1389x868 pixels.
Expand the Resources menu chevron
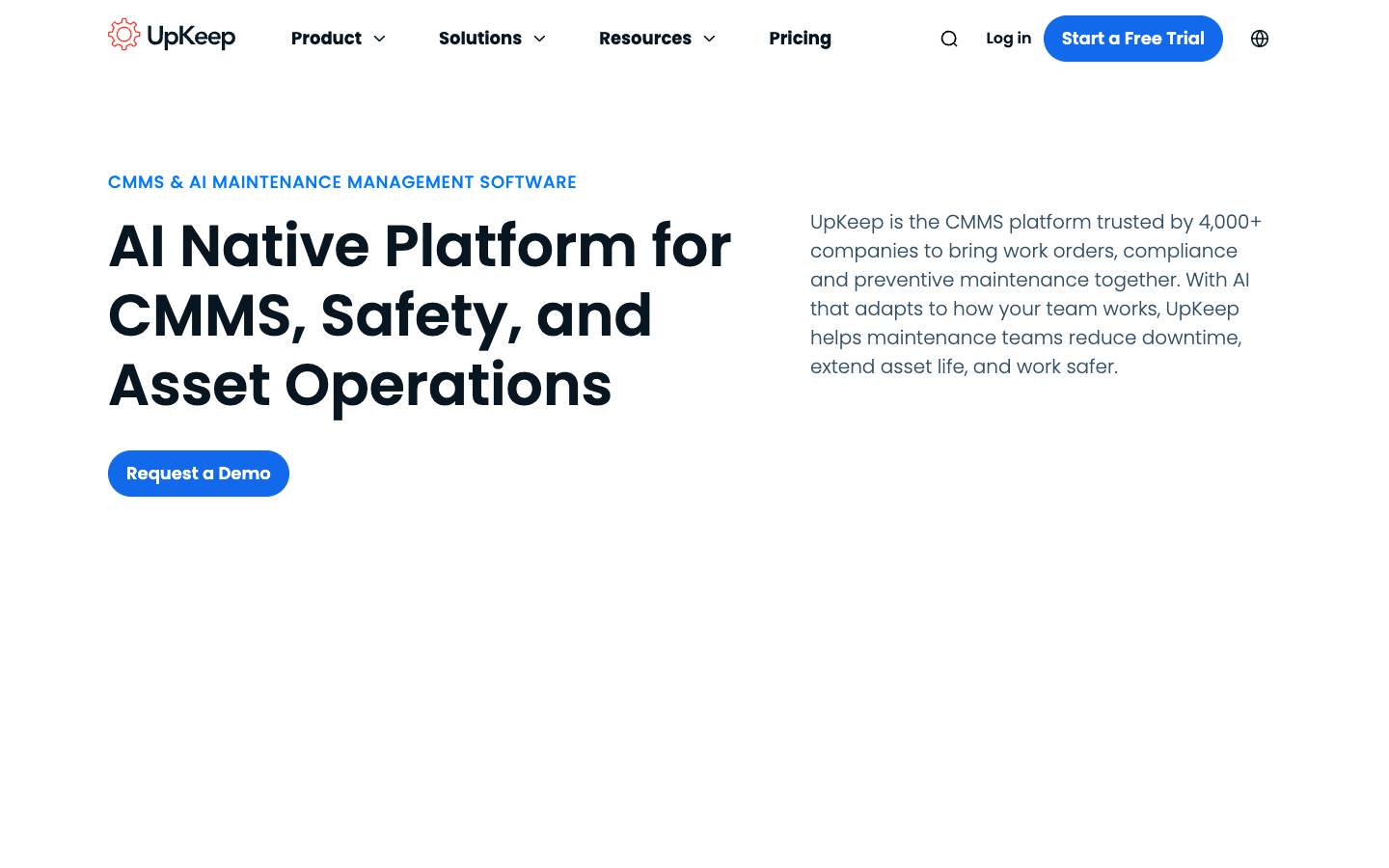[709, 39]
